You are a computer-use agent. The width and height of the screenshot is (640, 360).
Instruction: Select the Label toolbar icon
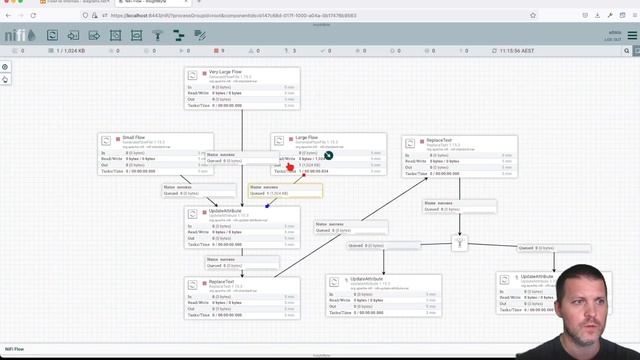pyautogui.click(x=200, y=36)
